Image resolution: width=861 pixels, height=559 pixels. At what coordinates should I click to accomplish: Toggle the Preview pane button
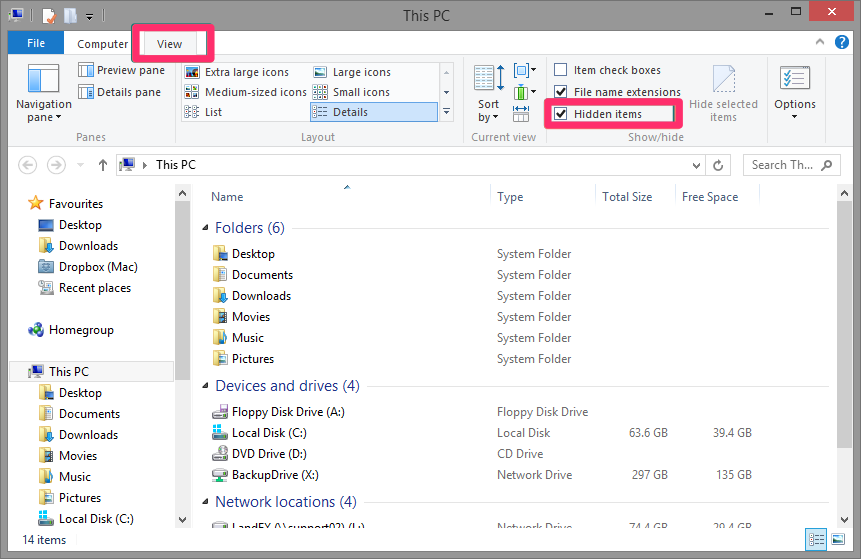121,70
